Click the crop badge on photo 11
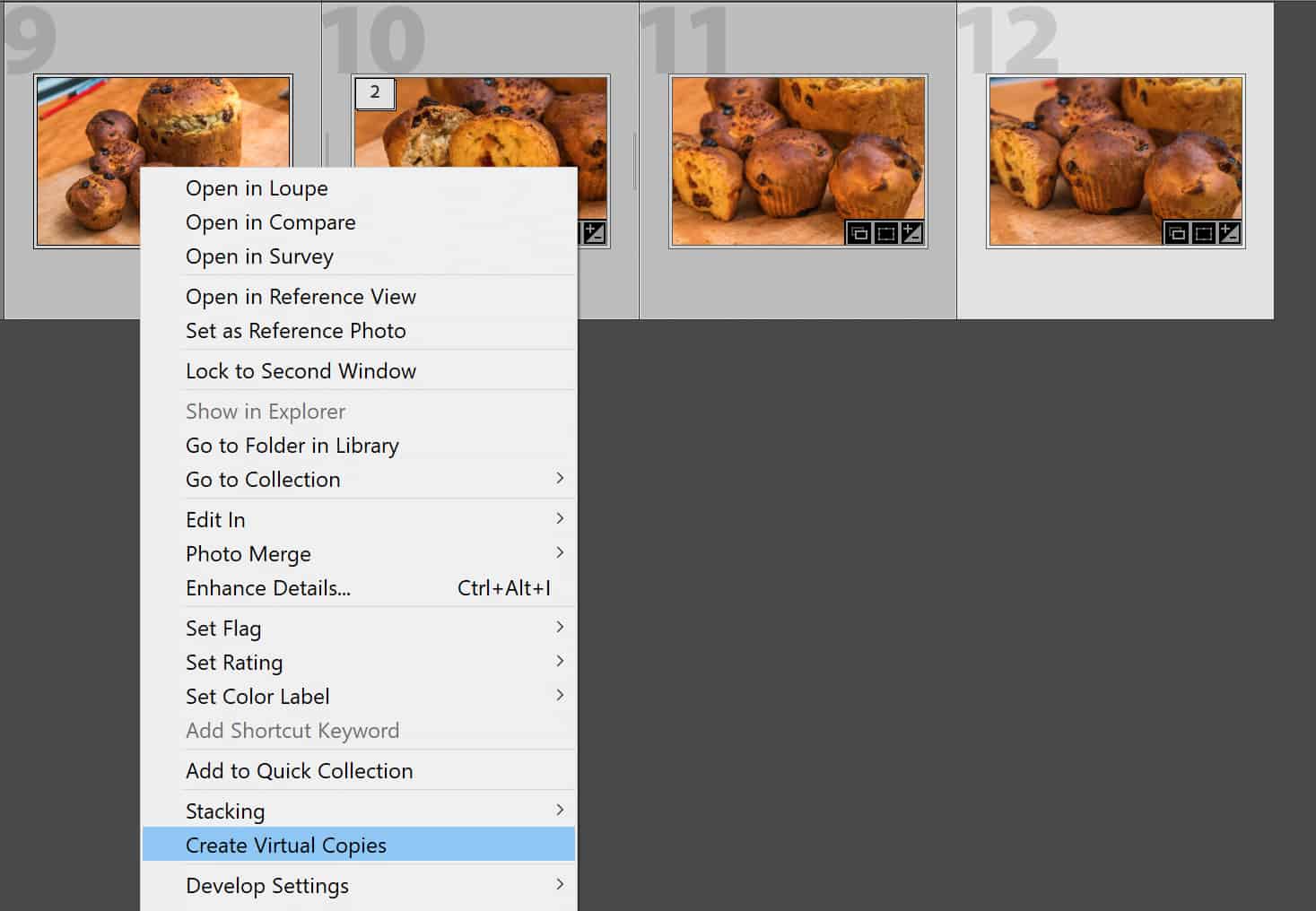Screen dimensions: 1316x911 click(885, 233)
